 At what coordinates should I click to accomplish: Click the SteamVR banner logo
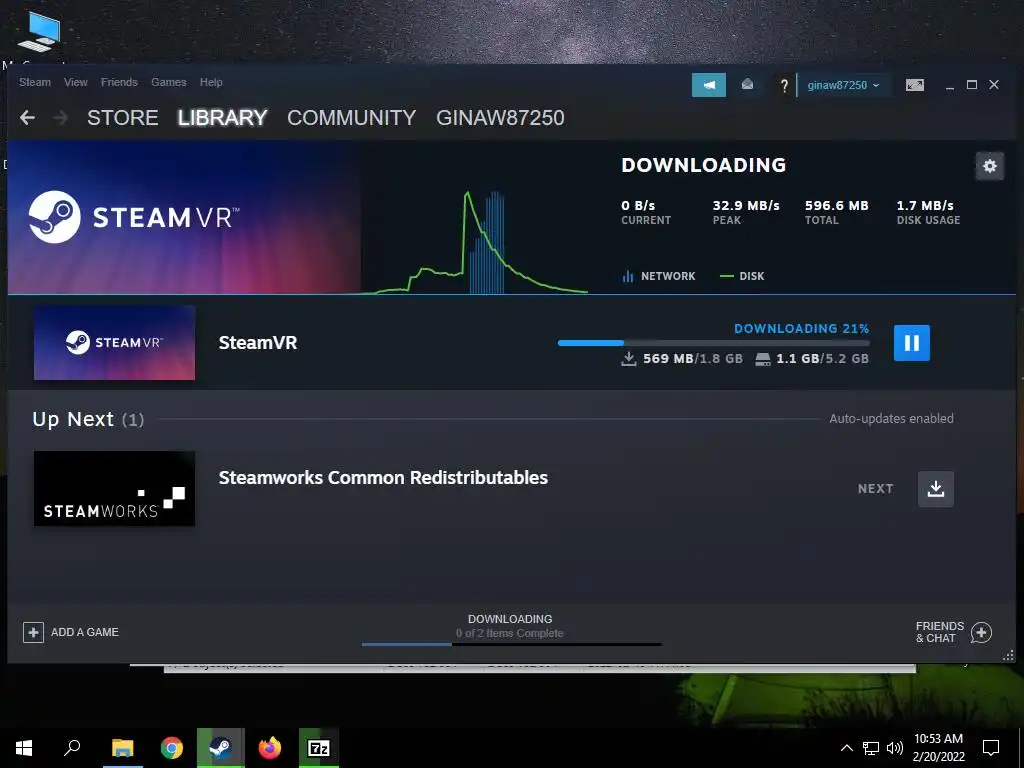tap(134, 217)
